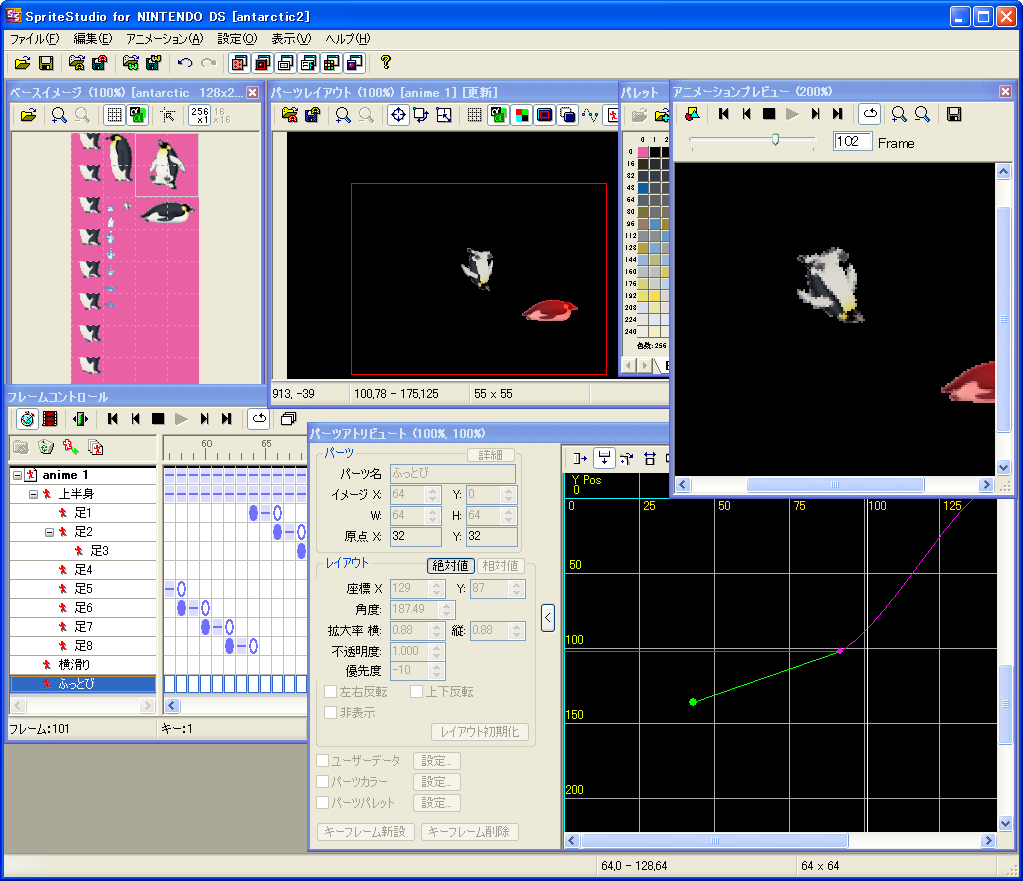Open the 表示 menu

click(291, 39)
